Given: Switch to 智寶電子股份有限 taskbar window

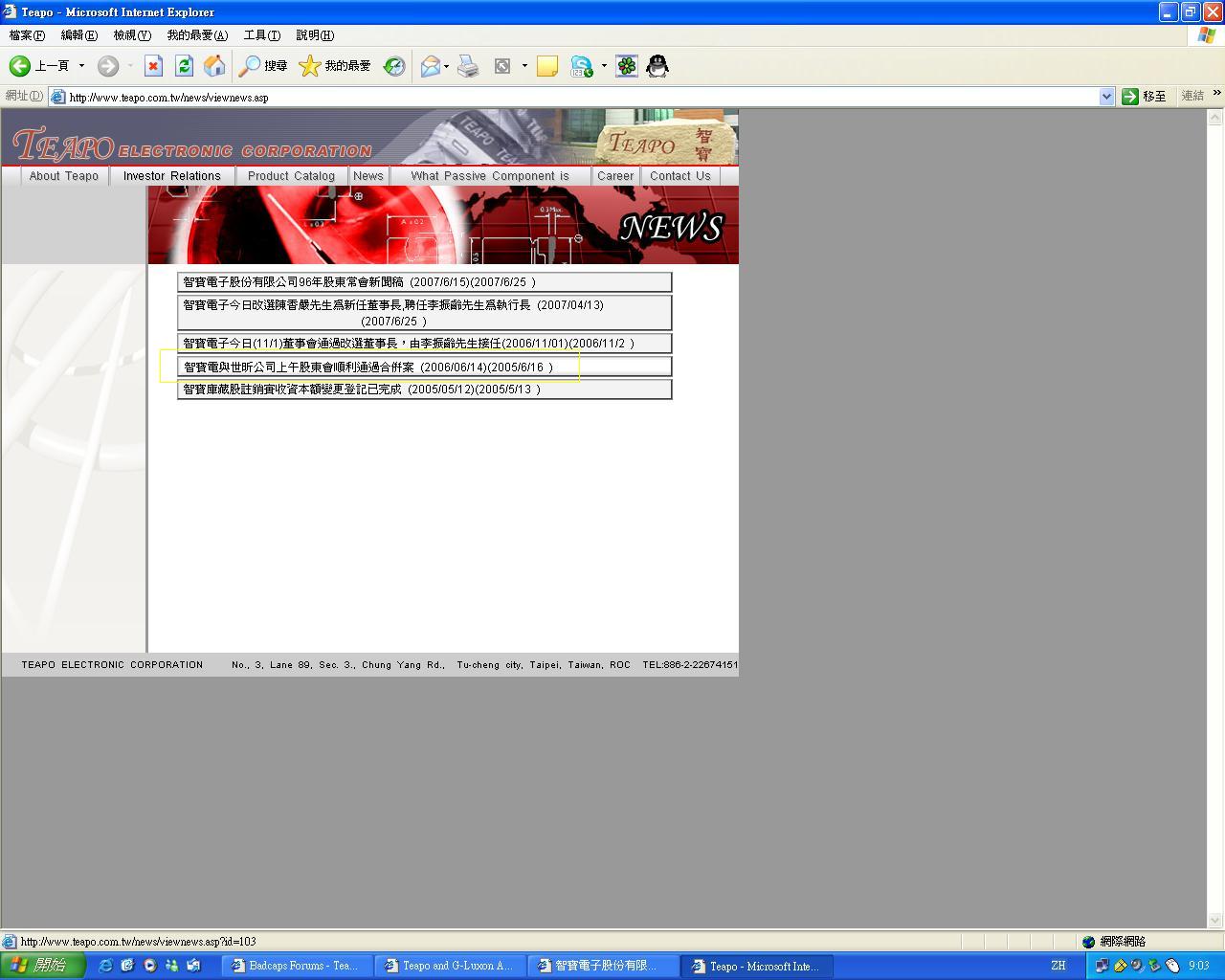Looking at the screenshot, I should point(604,966).
